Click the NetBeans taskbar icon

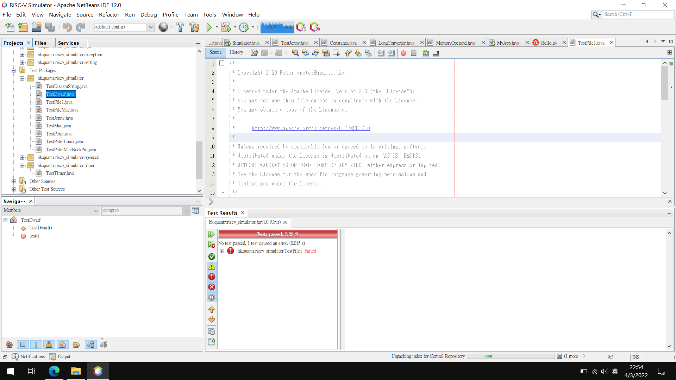click(98, 371)
